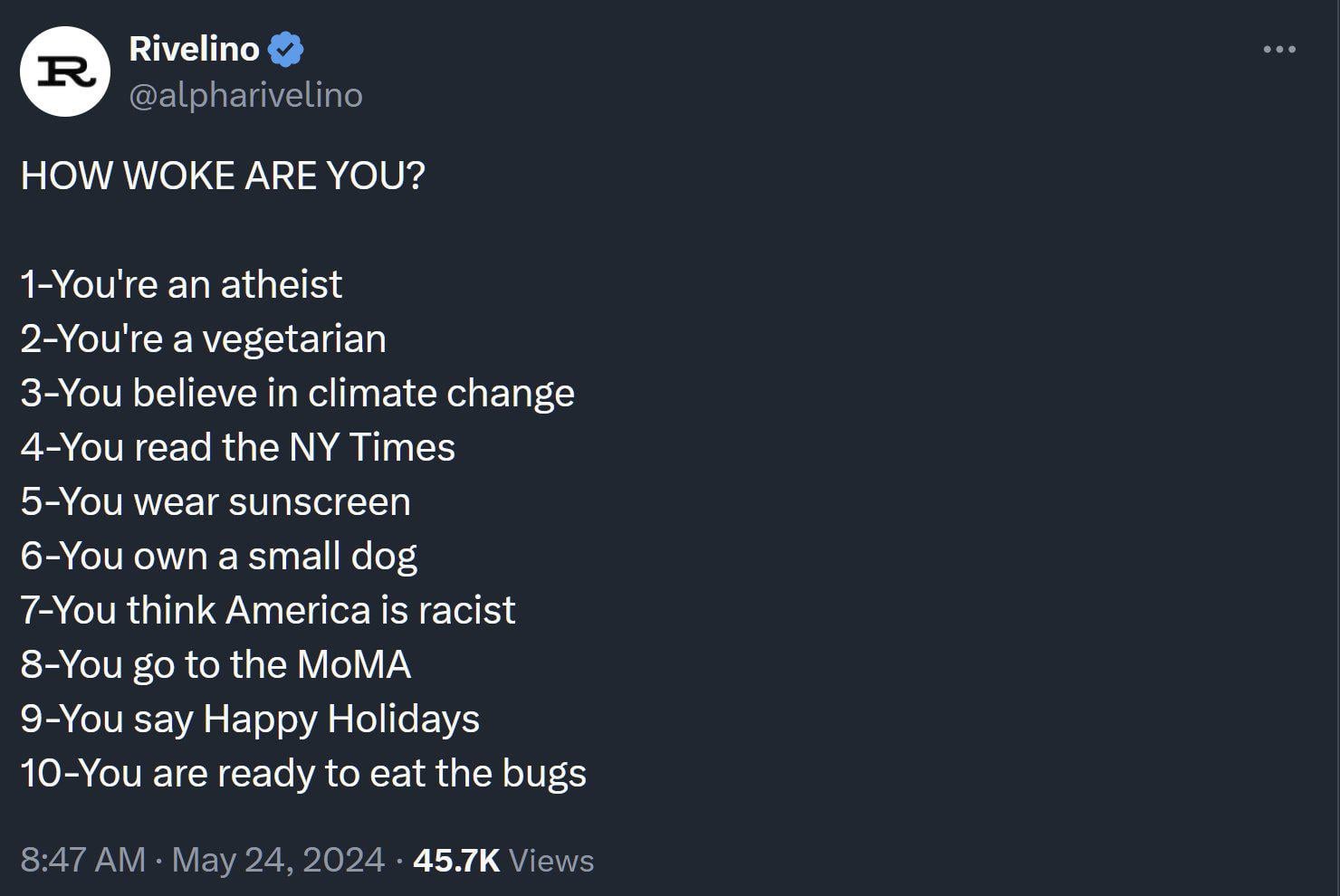
Task: Click the "You wear sunscreen" line
Action: tap(215, 501)
